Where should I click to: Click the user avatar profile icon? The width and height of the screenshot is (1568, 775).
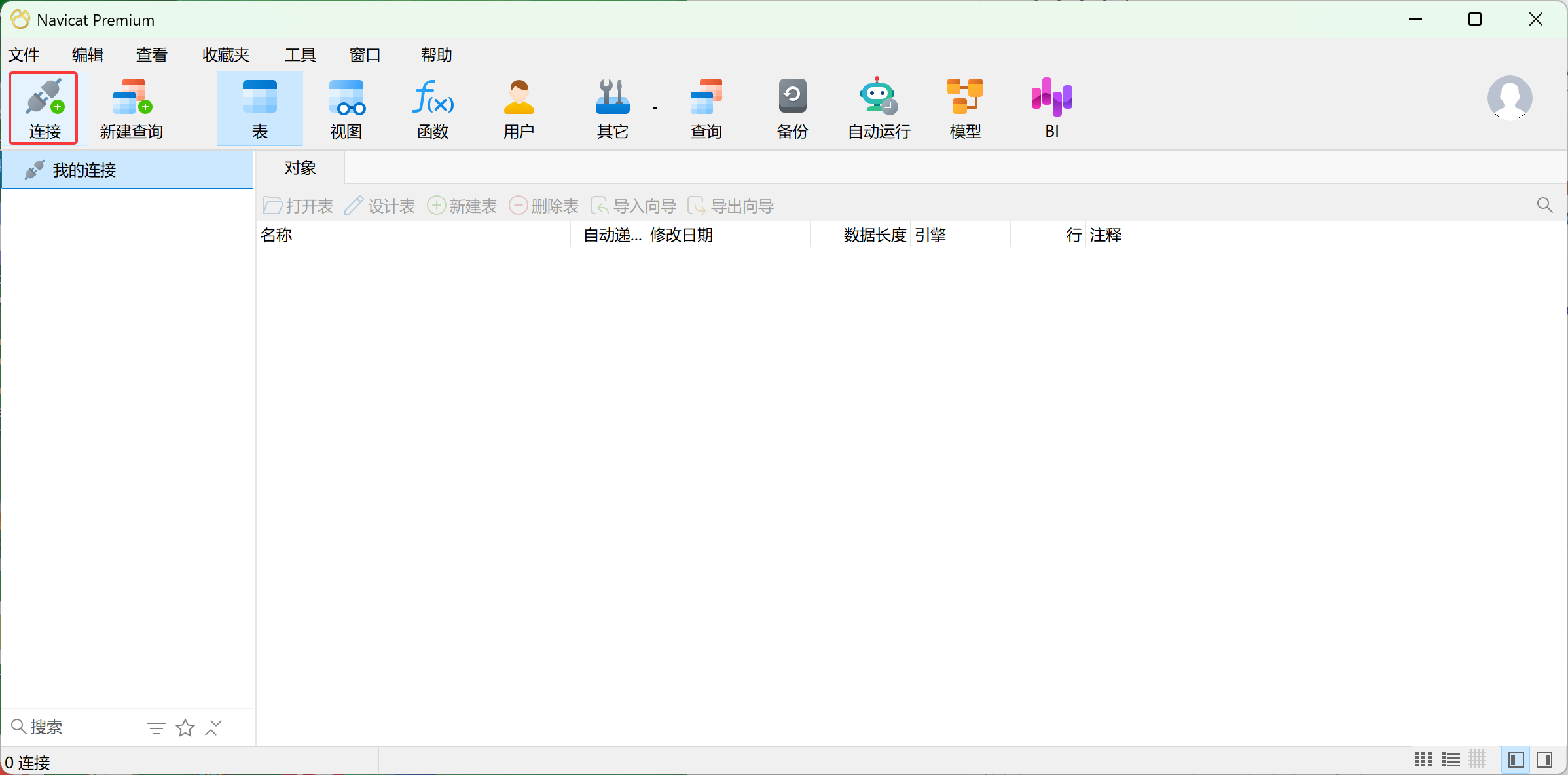(1510, 98)
